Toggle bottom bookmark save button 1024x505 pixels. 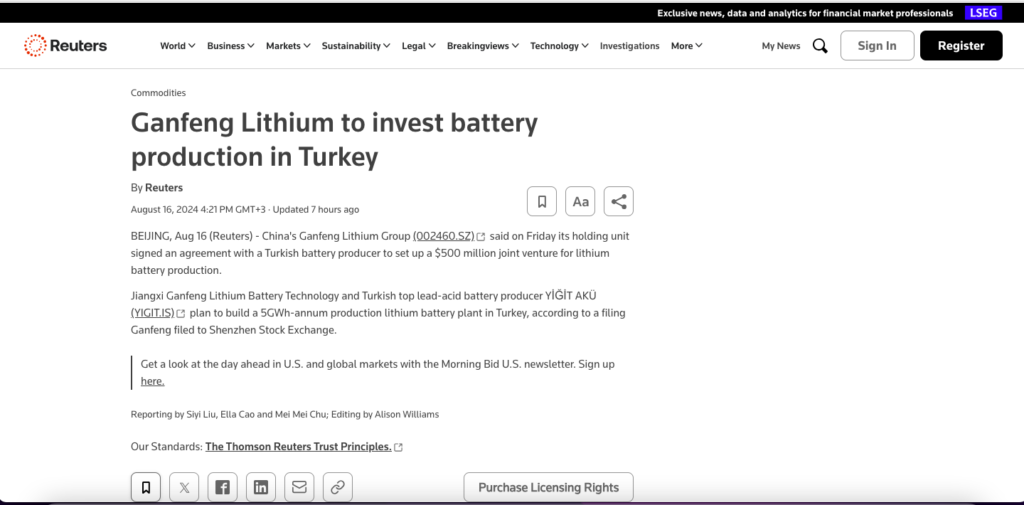tap(146, 487)
